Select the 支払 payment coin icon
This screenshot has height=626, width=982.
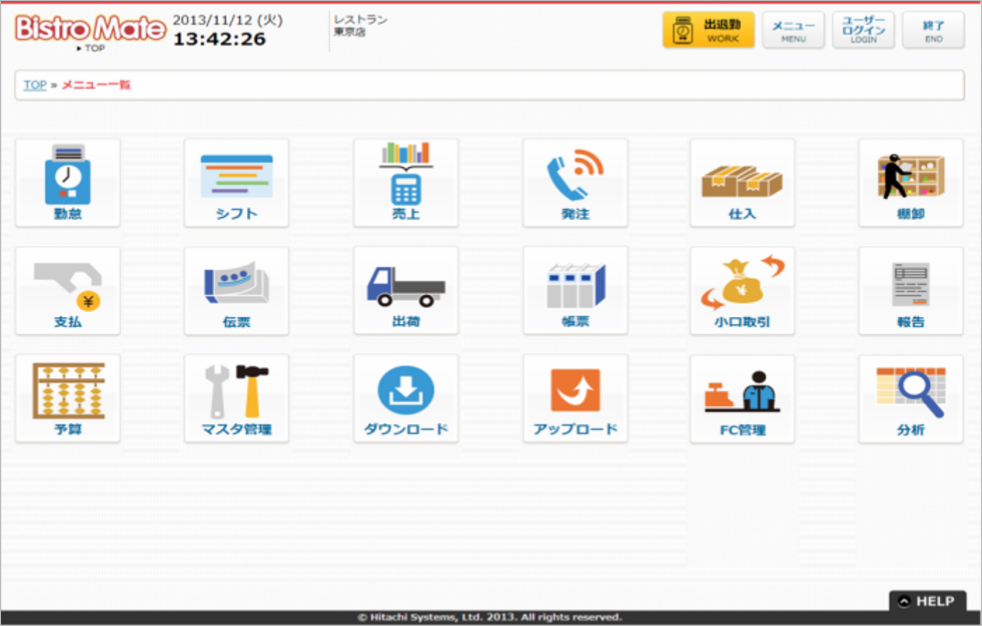pyautogui.click(x=68, y=291)
